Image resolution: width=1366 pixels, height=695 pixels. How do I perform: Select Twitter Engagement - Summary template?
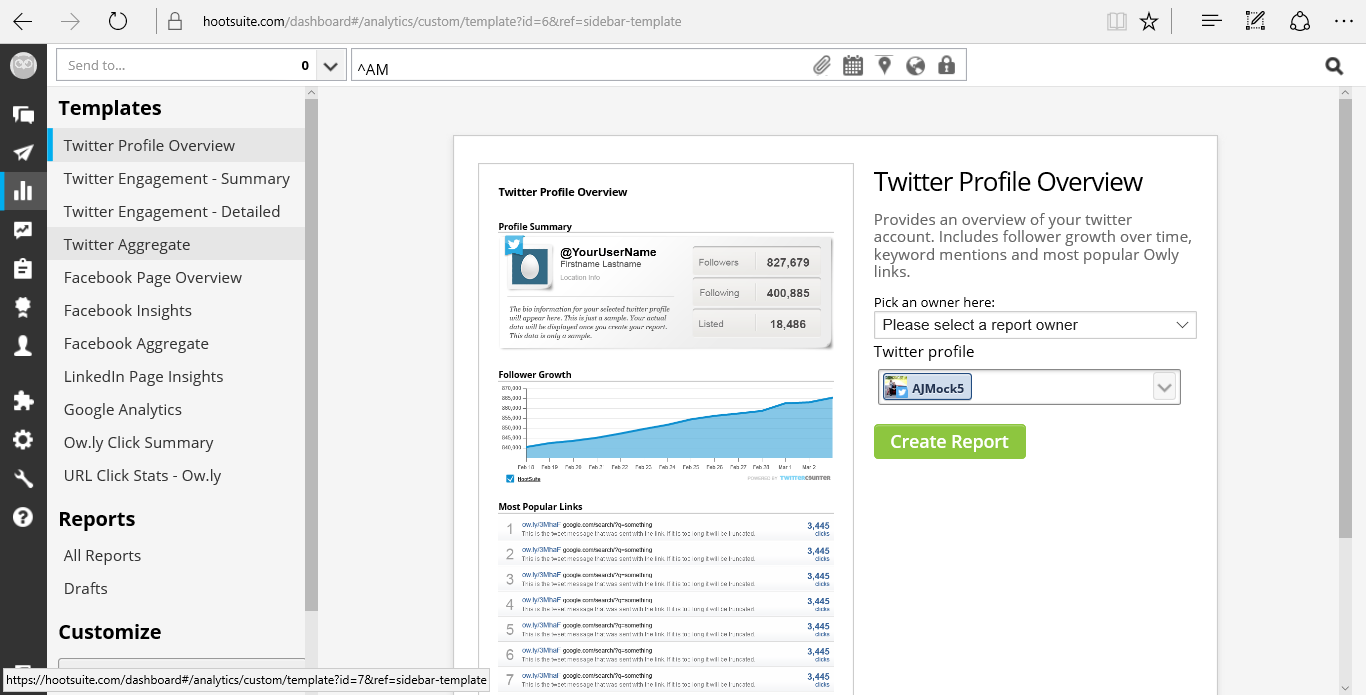click(x=176, y=179)
